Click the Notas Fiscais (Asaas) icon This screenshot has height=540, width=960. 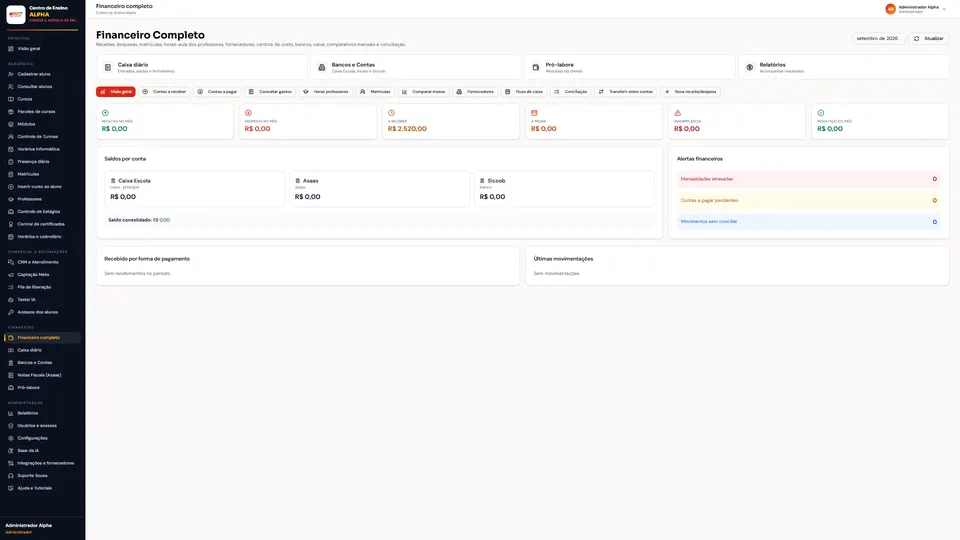pyautogui.click(x=10, y=375)
